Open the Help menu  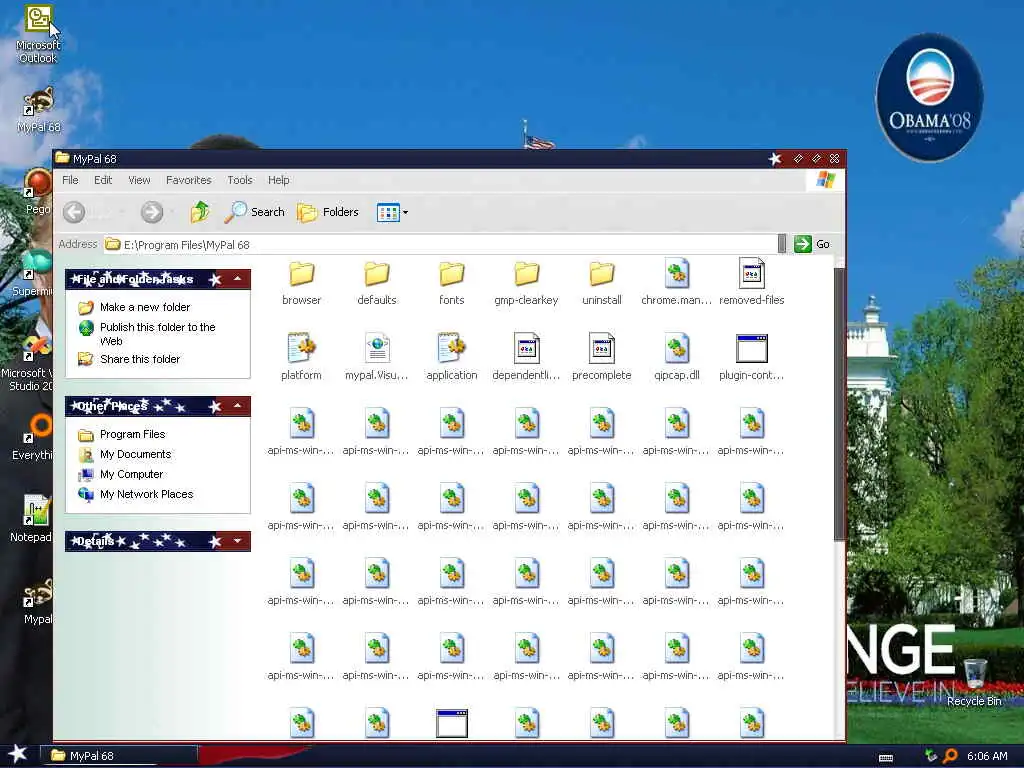(x=278, y=180)
